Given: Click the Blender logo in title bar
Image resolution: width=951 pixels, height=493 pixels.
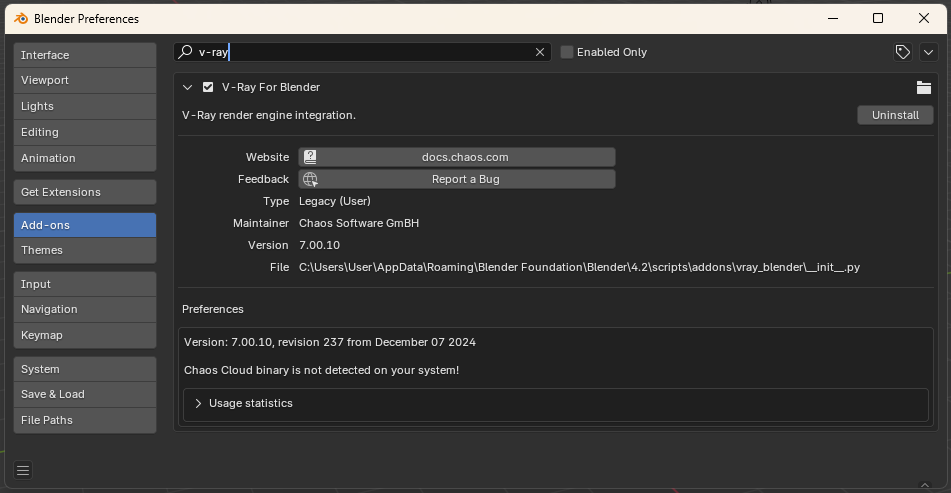Looking at the screenshot, I should (x=21, y=19).
